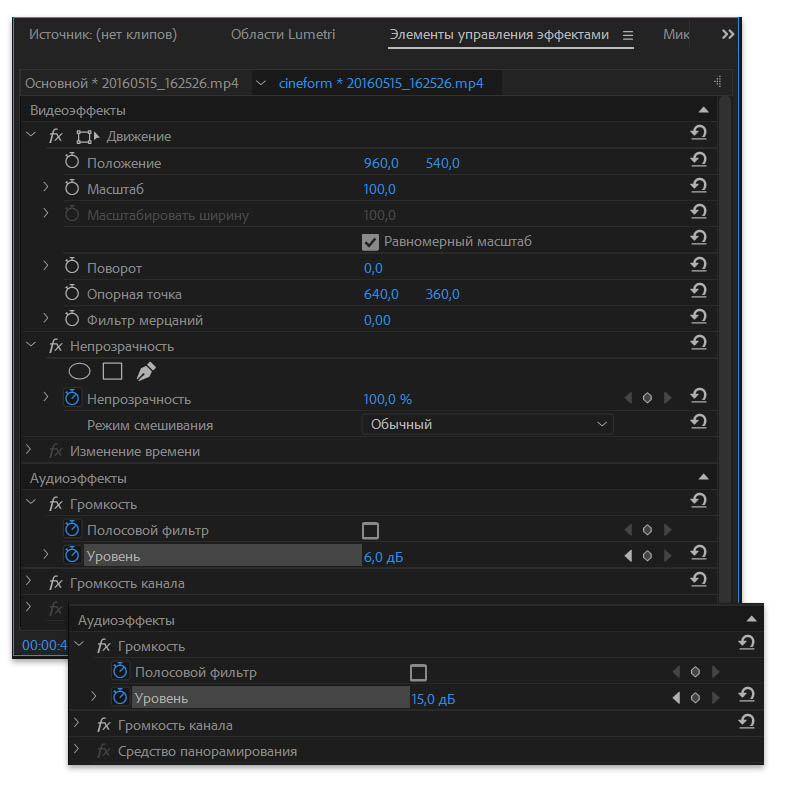Reset the Поворот parameter

pos(698,264)
